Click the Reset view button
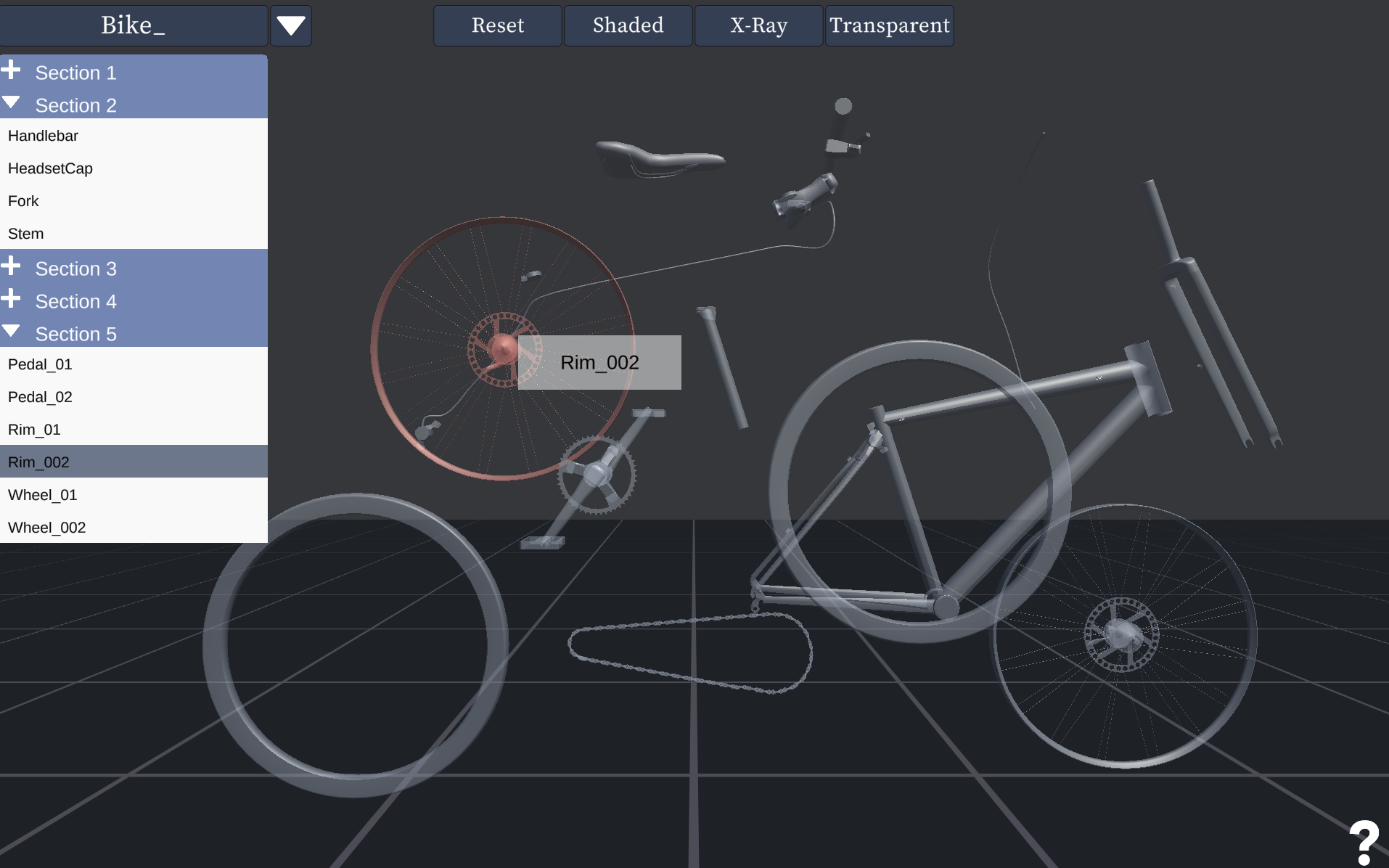1389x868 pixels. tap(498, 26)
